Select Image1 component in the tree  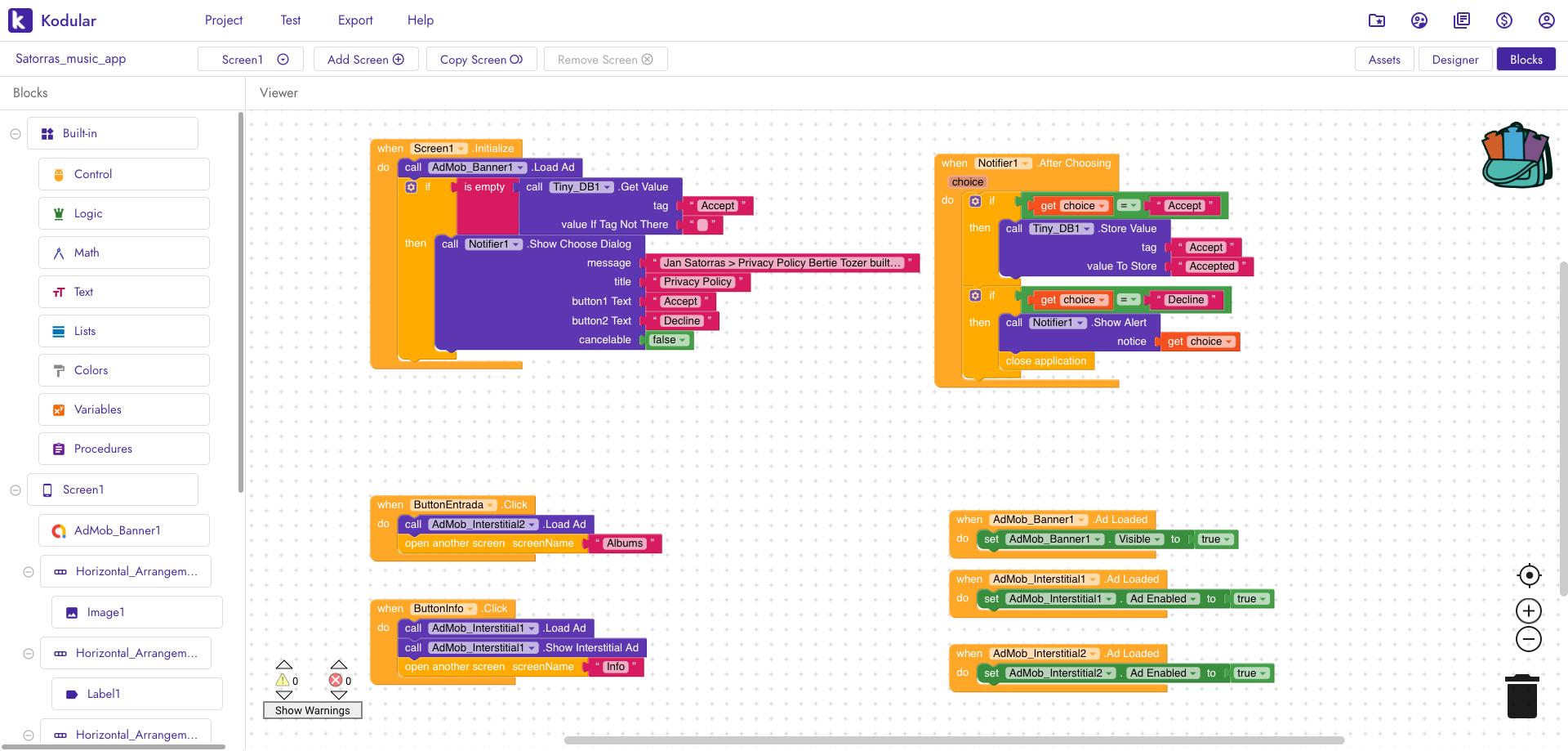[137, 612]
